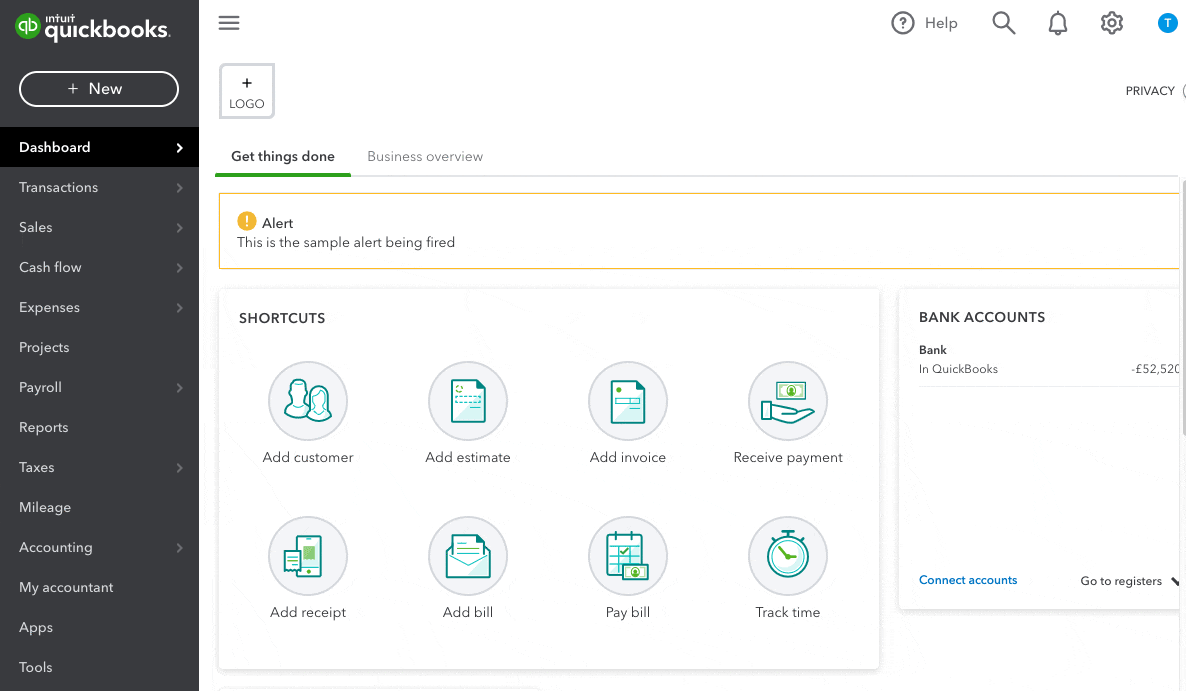The height and width of the screenshot is (691, 1186).
Task: Click the Add invoice label
Action: click(628, 457)
